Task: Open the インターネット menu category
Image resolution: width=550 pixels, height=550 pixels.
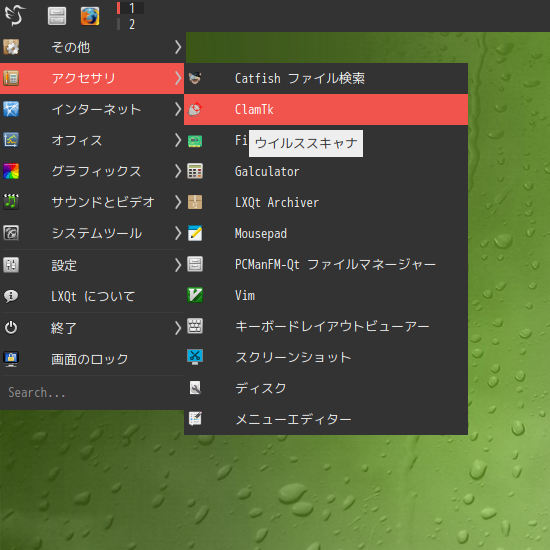Action: [x=92, y=109]
